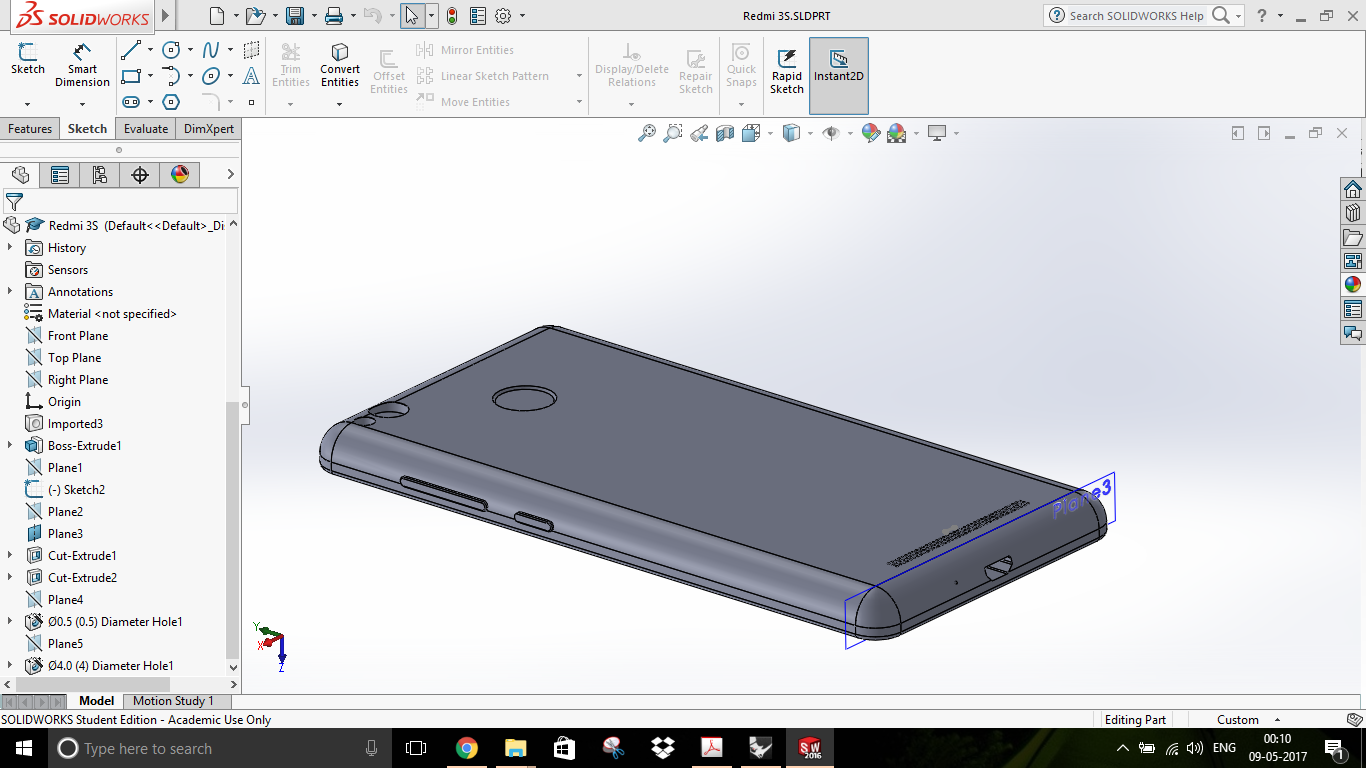
Task: Open Google Chrome from the taskbar
Action: [x=466, y=748]
